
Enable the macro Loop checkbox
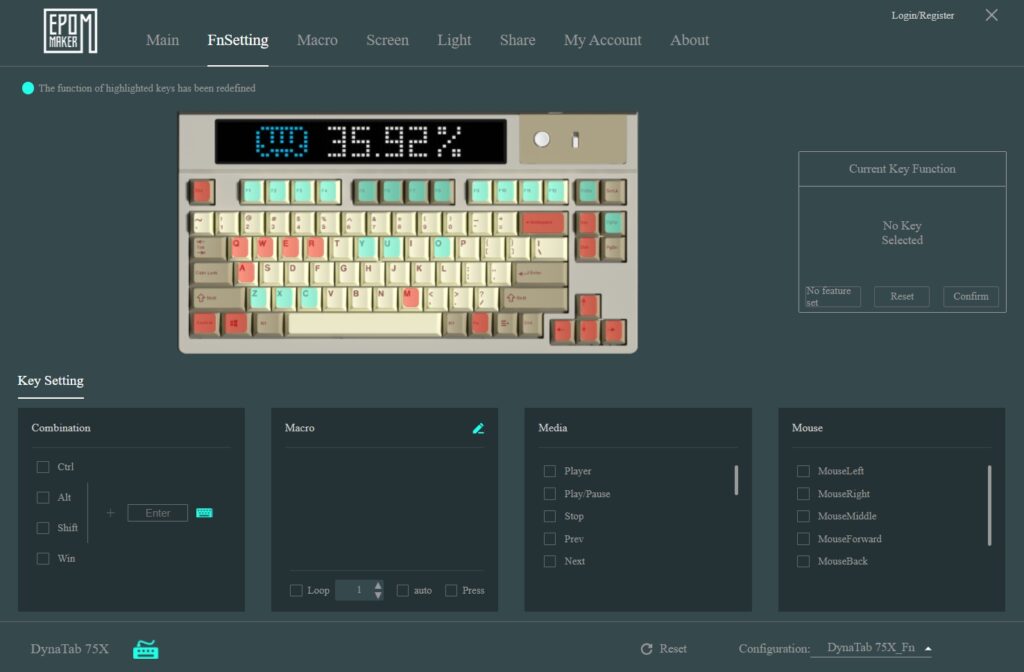click(x=296, y=591)
